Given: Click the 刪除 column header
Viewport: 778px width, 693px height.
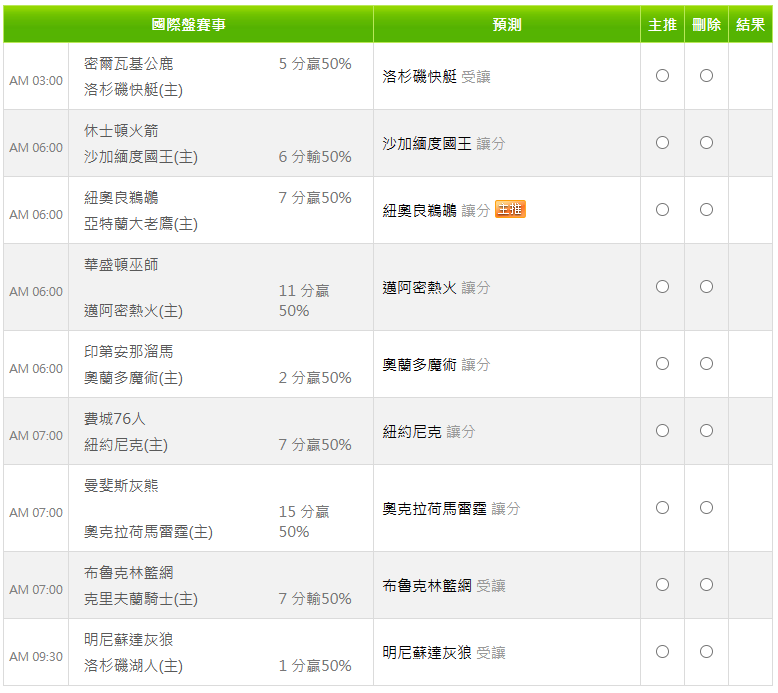Looking at the screenshot, I should pyautogui.click(x=706, y=24).
